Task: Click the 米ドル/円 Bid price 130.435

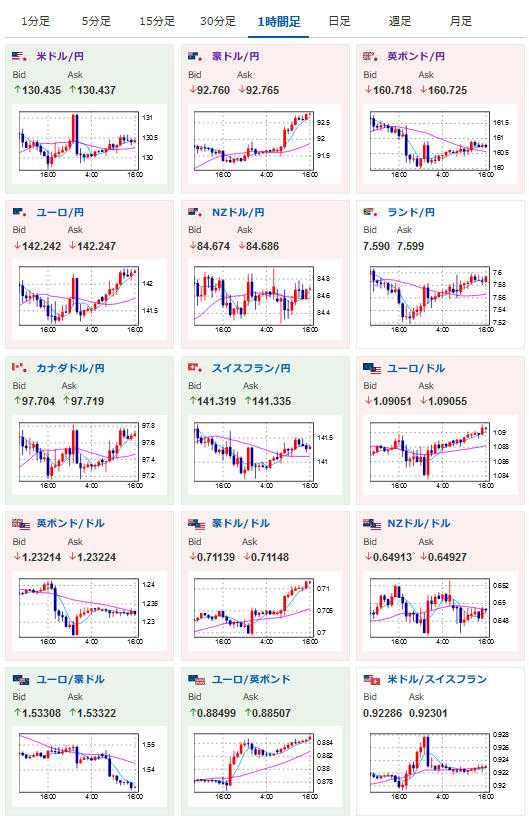Action: 37,90
